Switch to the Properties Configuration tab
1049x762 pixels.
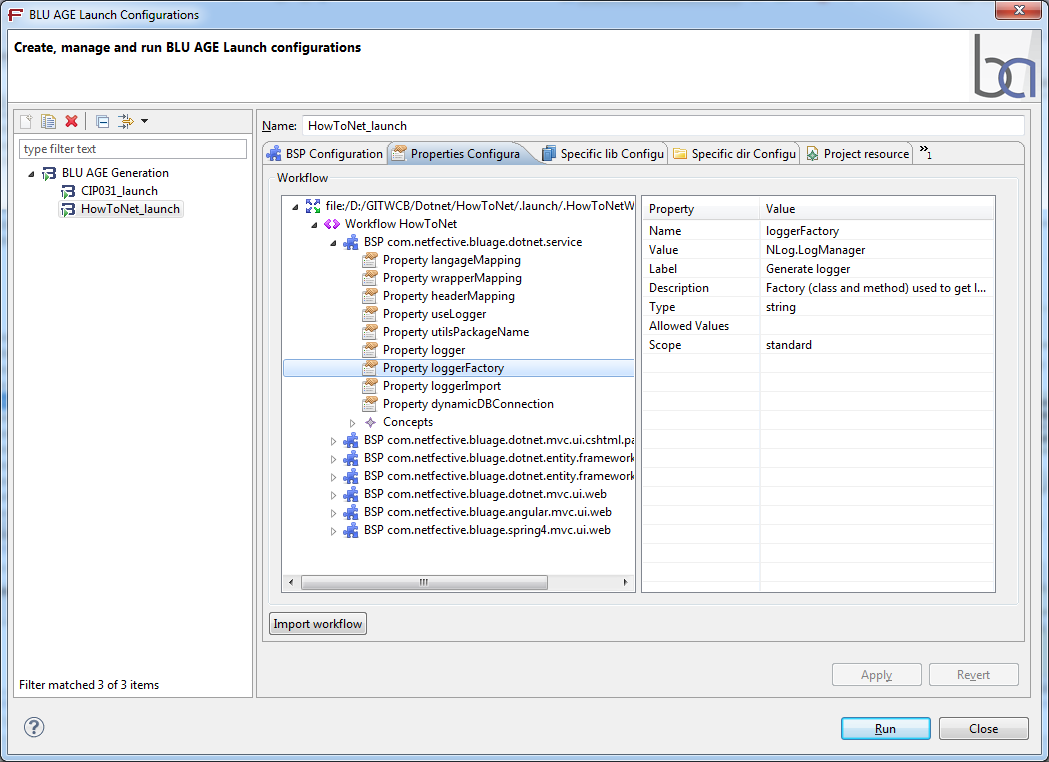456,154
